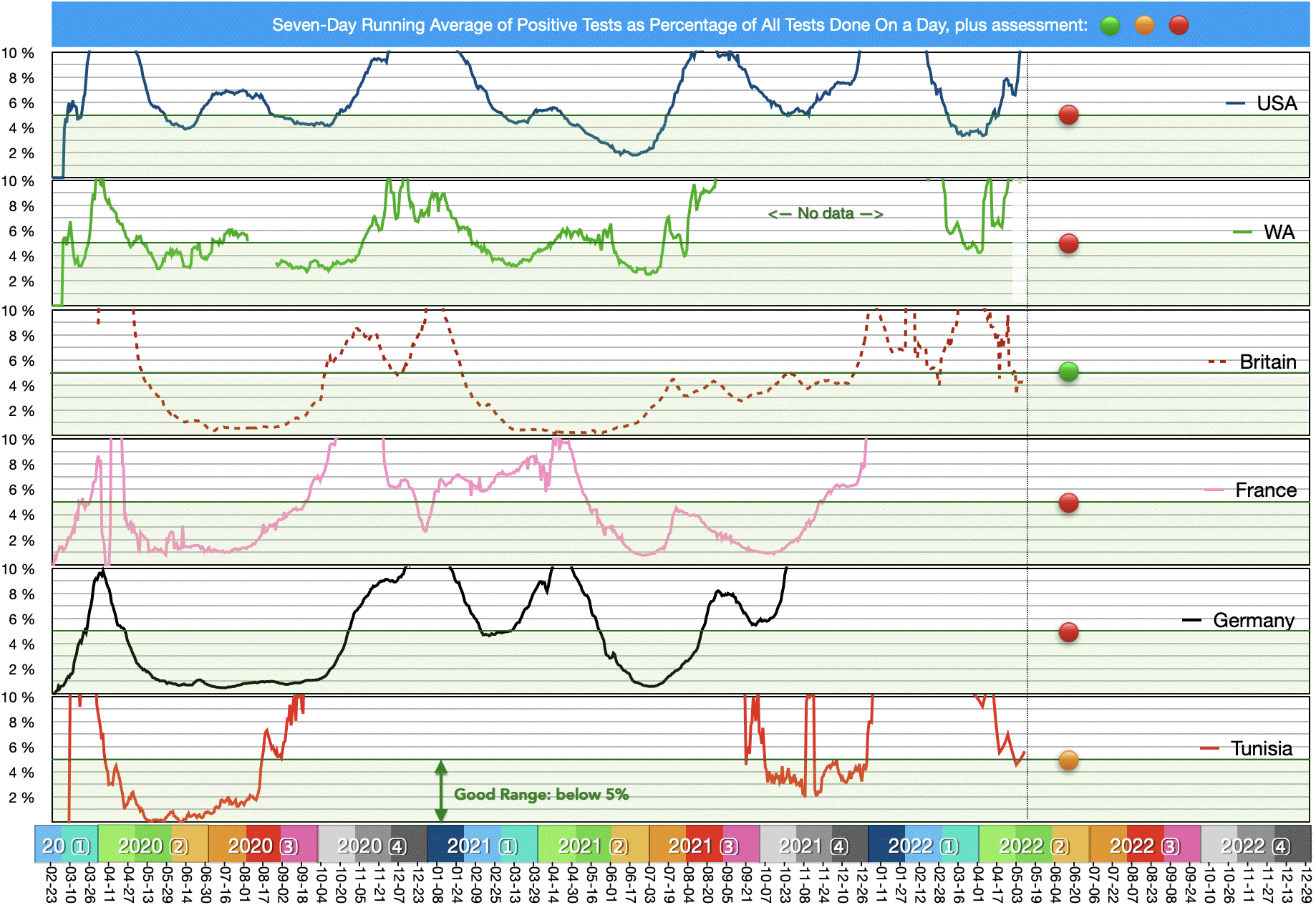Click the green status dot for Britain
Screen dimensions: 1316x905
pyautogui.click(x=1068, y=372)
